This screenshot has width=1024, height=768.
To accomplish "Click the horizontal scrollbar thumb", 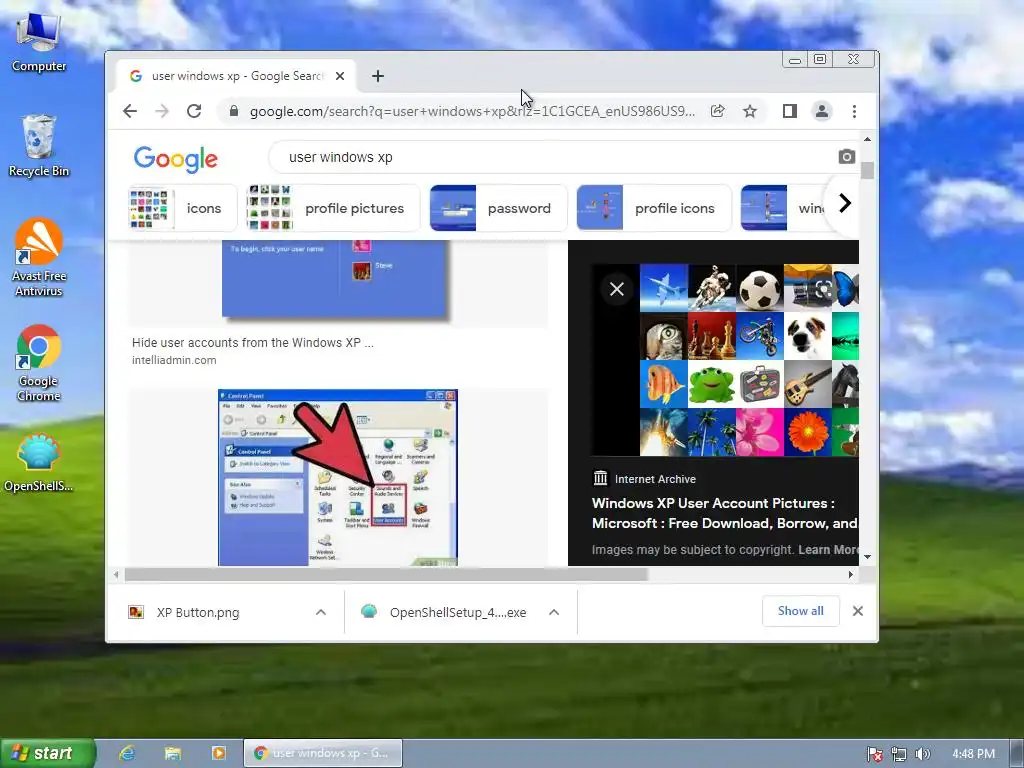I will [386, 575].
